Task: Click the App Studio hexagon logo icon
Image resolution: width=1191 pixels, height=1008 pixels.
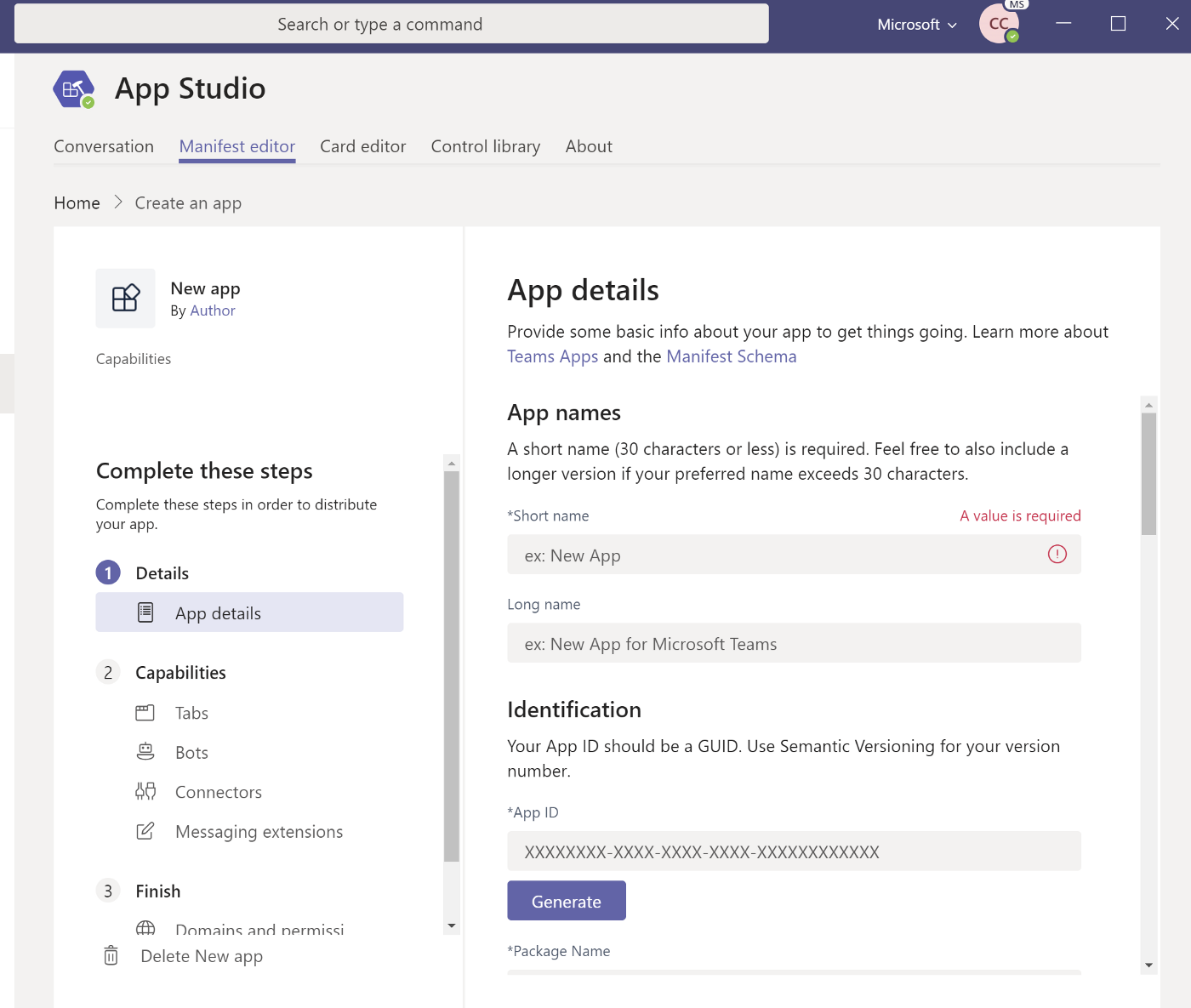Action: point(73,89)
